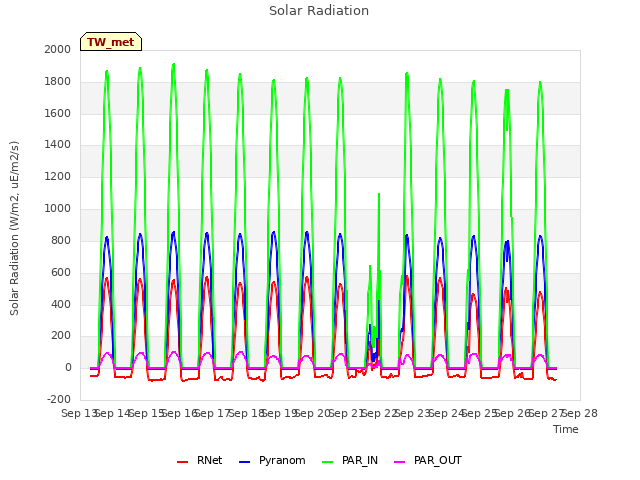Click the 1400 y-axis tick label

[x=58, y=144]
